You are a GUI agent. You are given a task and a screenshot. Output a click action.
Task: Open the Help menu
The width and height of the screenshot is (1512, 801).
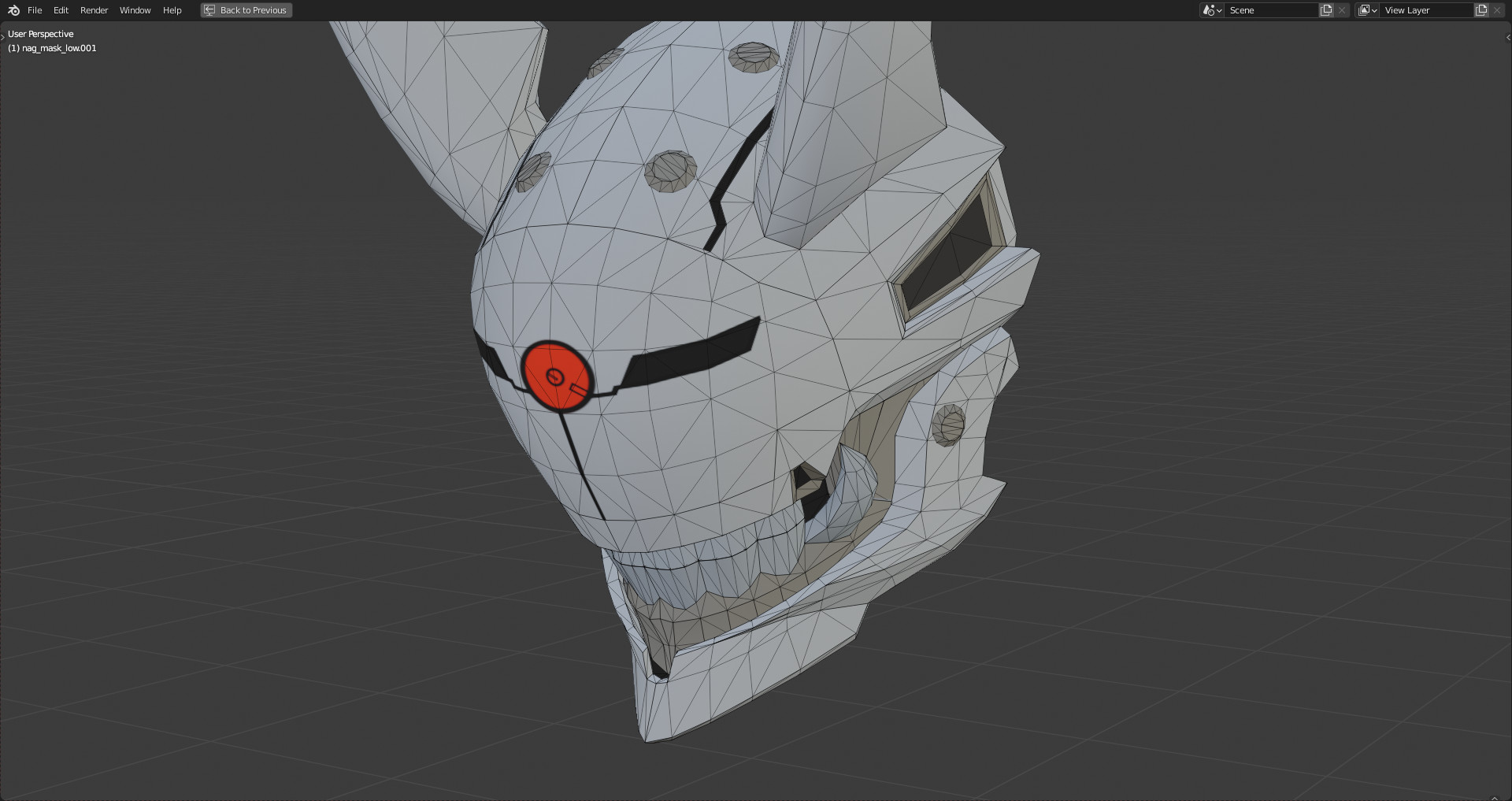tap(172, 10)
